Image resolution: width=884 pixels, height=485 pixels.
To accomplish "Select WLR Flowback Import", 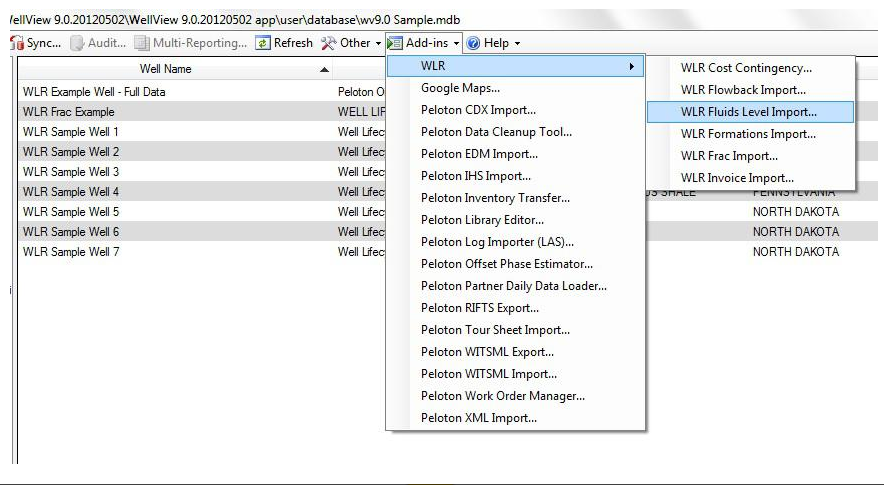I will click(750, 90).
